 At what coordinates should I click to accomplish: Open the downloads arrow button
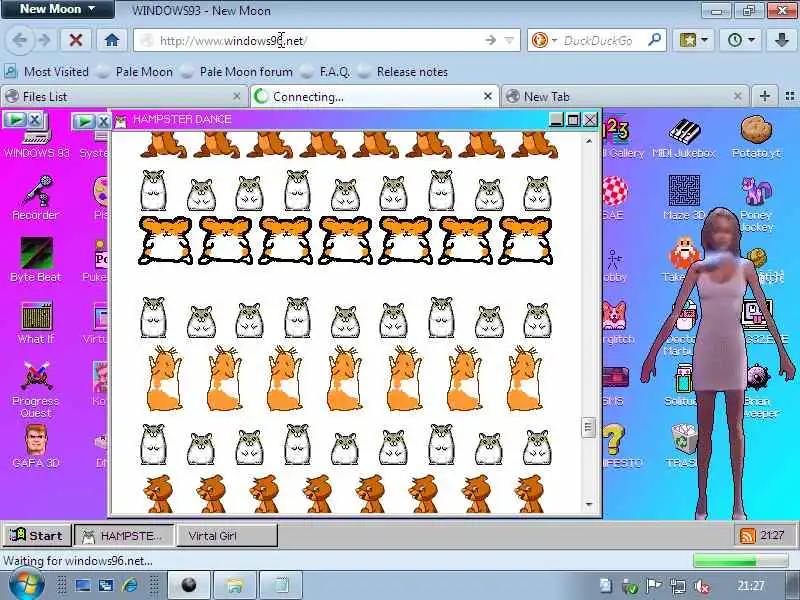[x=781, y=40]
